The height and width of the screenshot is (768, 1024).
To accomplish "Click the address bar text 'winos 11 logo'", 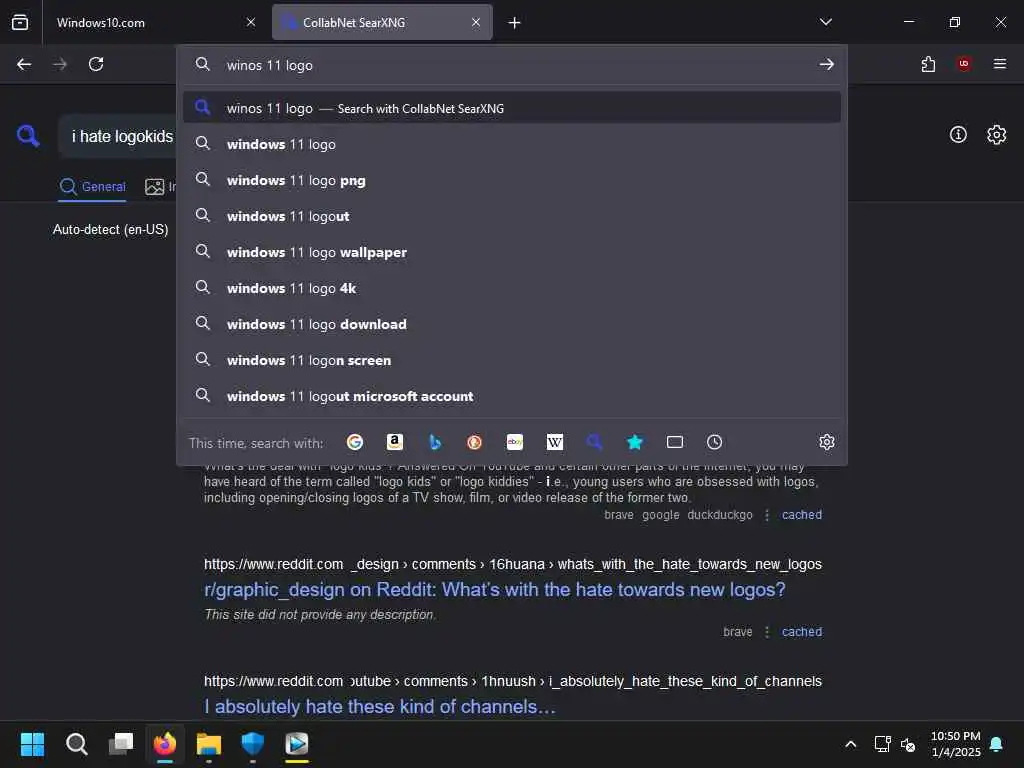I will (270, 65).
